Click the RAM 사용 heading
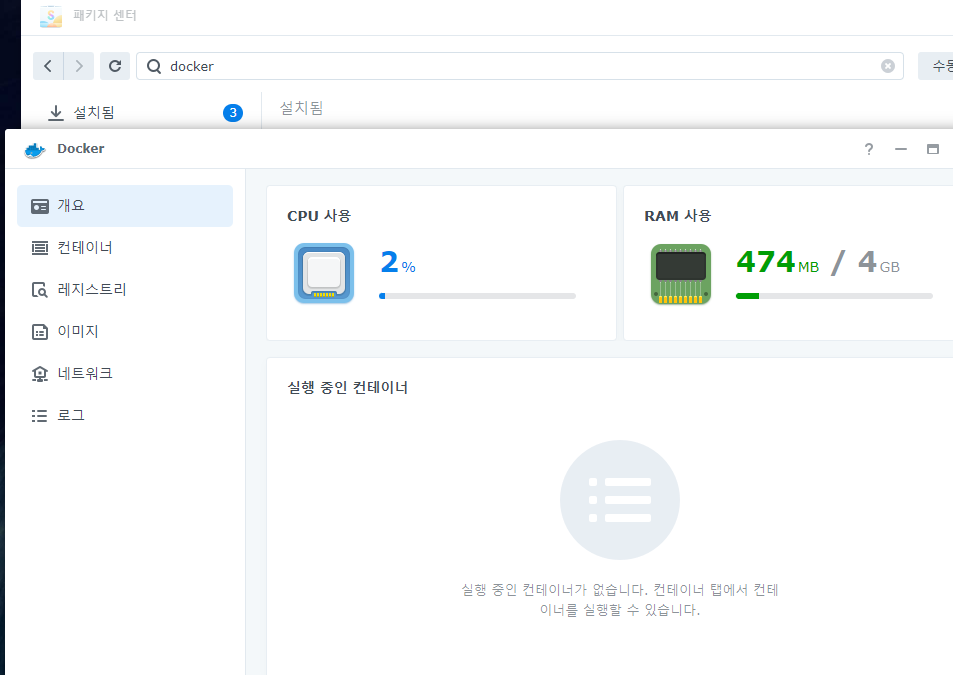The width and height of the screenshot is (953, 675). pyautogui.click(x=678, y=216)
